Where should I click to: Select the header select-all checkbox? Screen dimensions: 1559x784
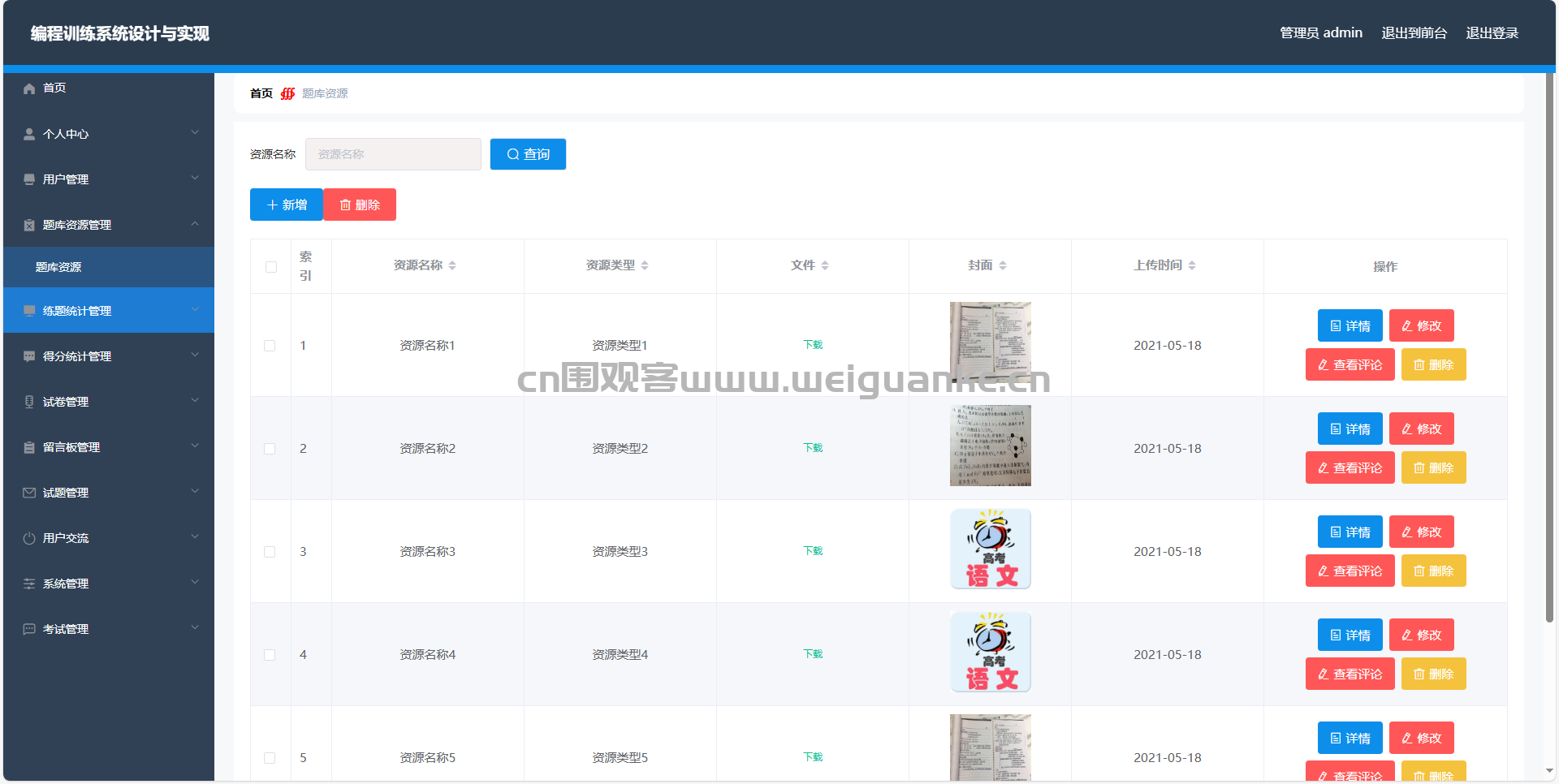coord(271,267)
